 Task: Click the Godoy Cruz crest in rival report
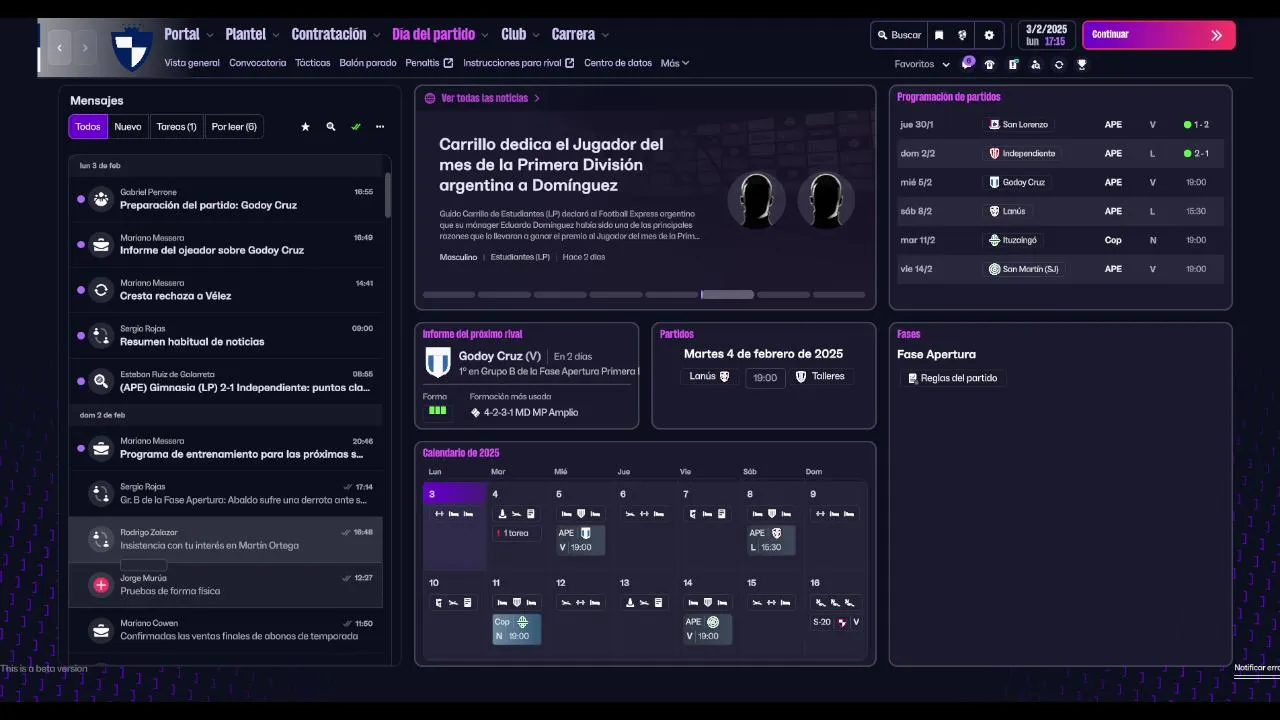tap(438, 362)
